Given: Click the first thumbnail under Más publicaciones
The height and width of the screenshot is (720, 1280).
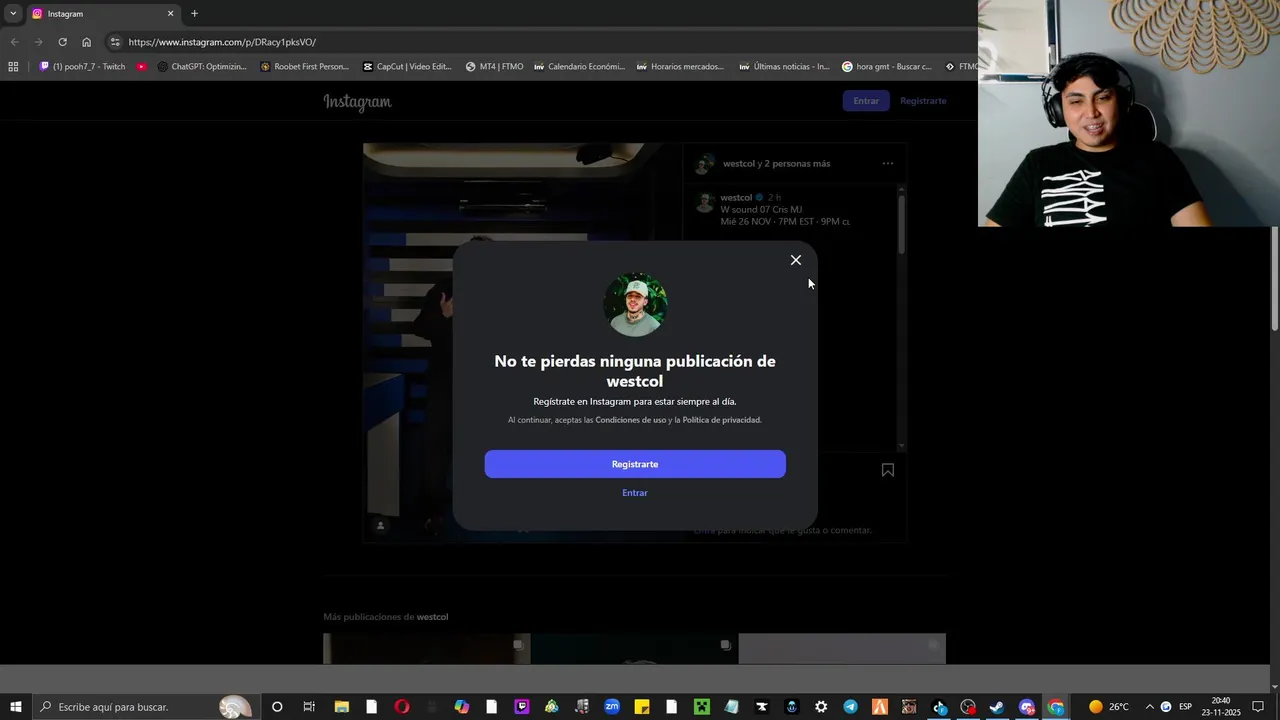Looking at the screenshot, I should 427,648.
